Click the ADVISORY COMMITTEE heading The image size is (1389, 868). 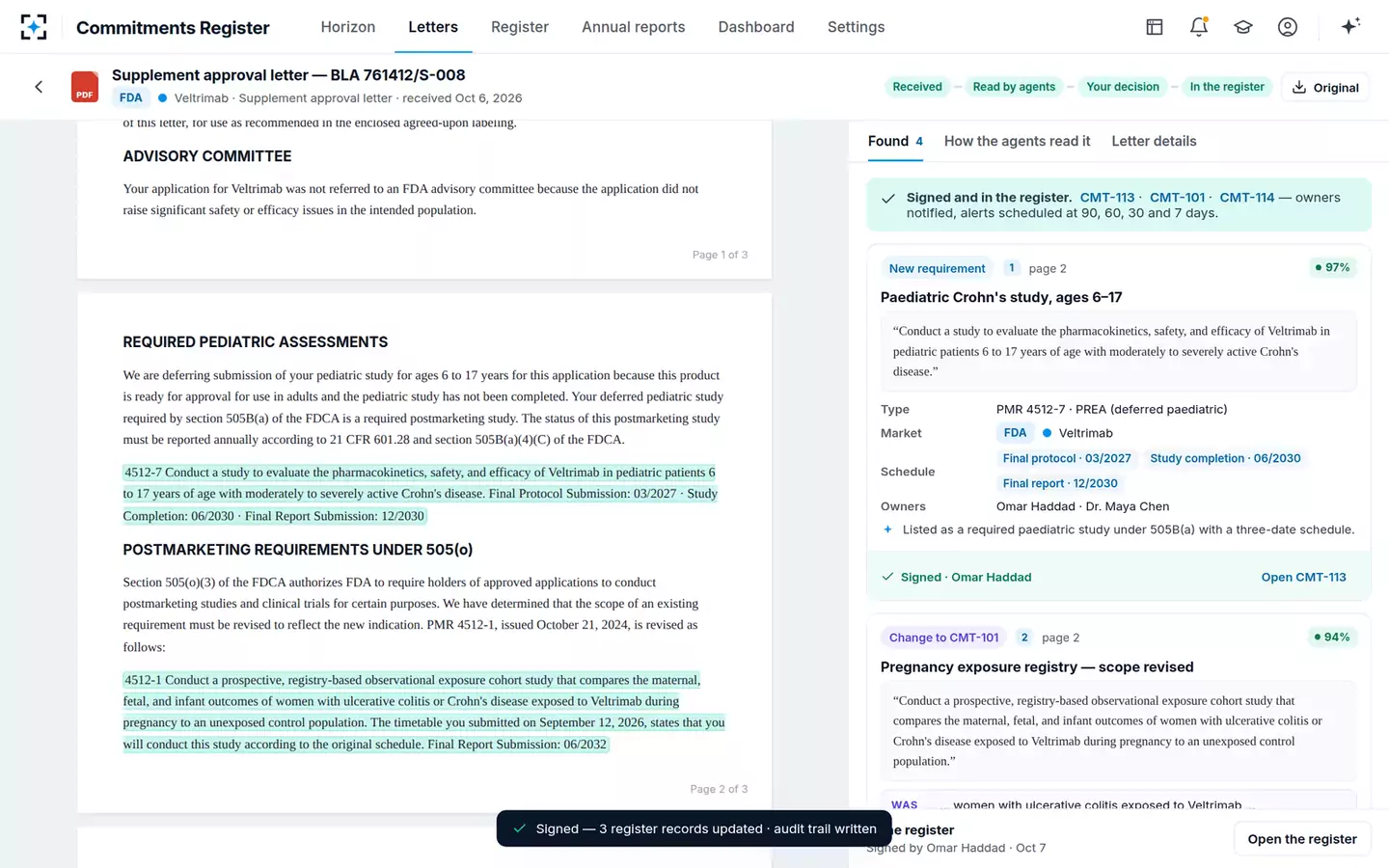pos(206,156)
